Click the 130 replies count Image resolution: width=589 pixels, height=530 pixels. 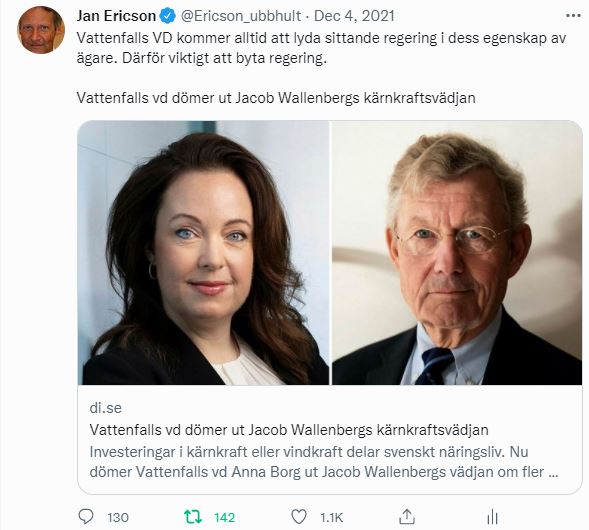pos(118,518)
